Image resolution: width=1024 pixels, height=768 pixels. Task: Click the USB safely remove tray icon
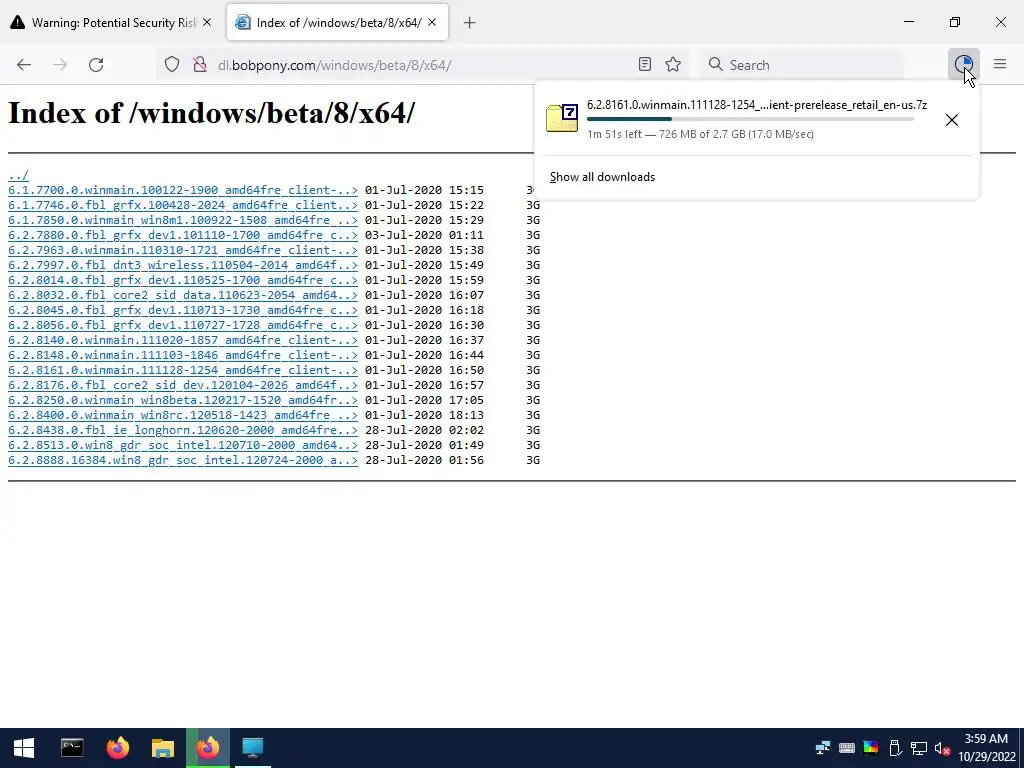coord(895,748)
